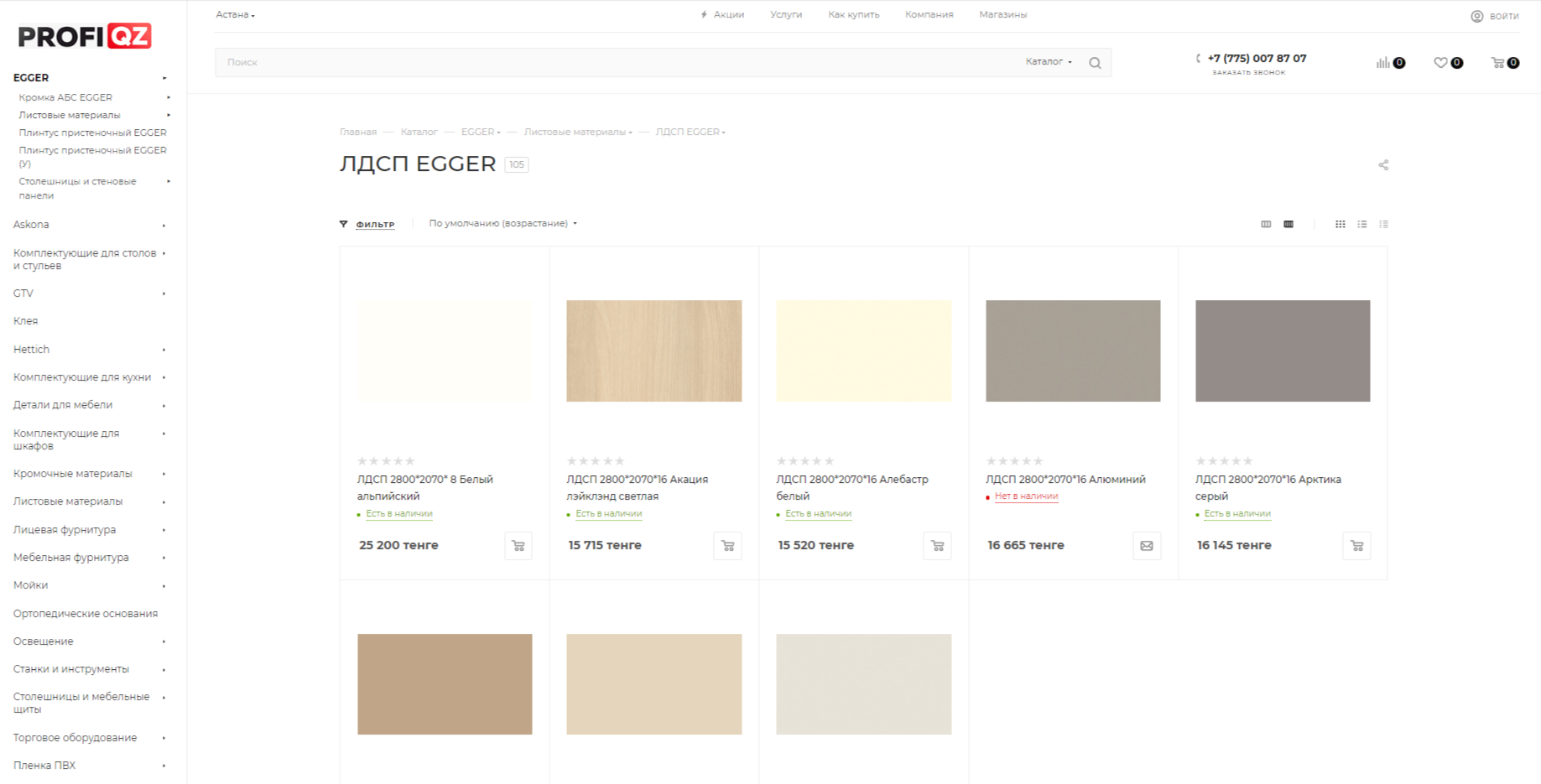
Task: Open Алюминий grey swatch image
Action: click(1073, 351)
